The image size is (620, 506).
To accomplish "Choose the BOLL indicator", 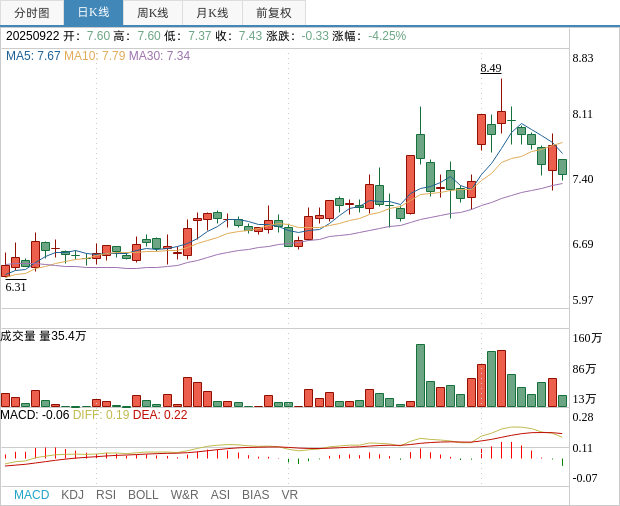I will [143, 495].
